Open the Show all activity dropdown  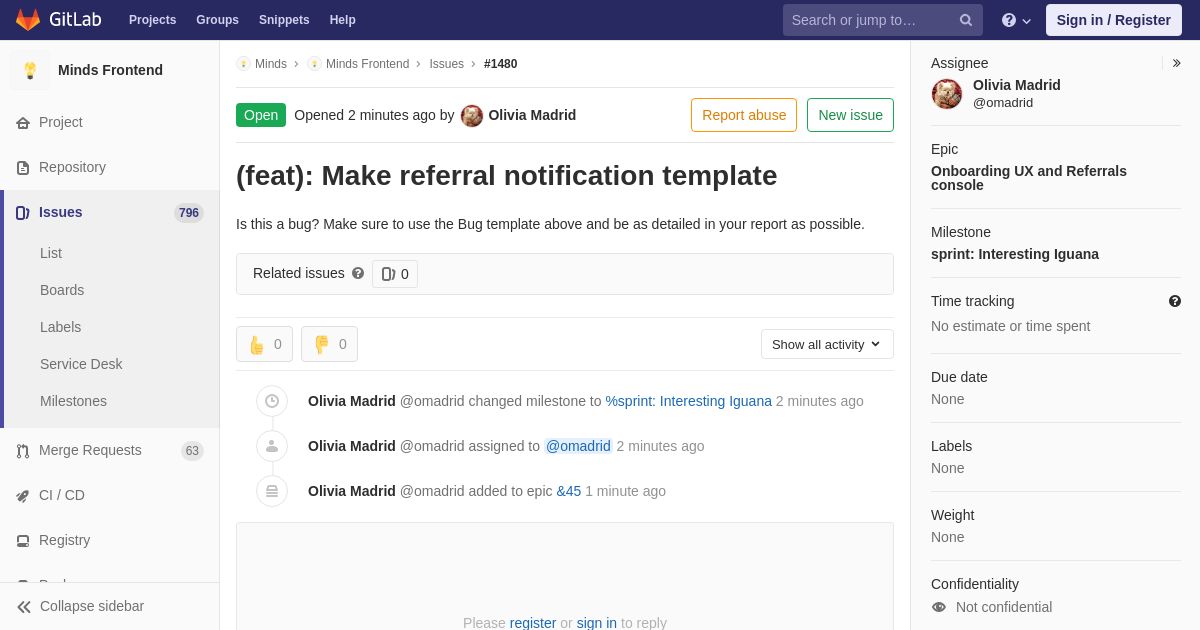pos(827,344)
